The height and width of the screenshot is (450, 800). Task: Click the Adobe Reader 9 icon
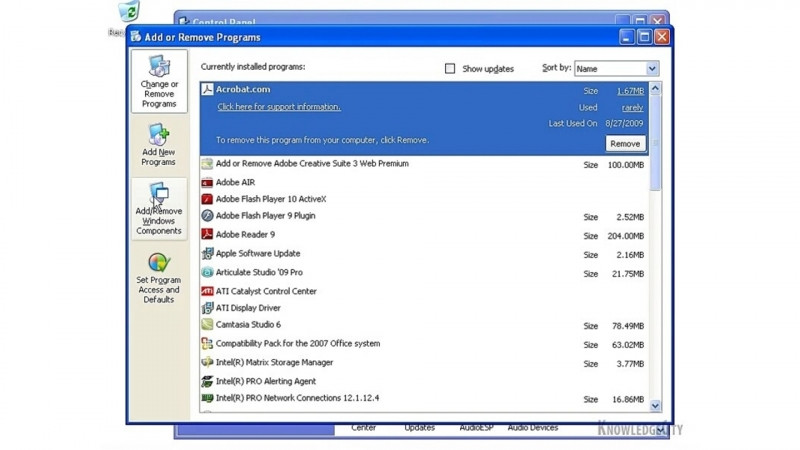(207, 235)
